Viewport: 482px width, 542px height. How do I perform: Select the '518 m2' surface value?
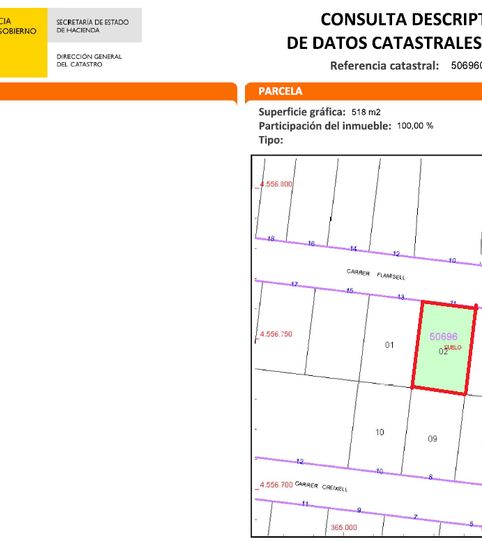coord(366,112)
